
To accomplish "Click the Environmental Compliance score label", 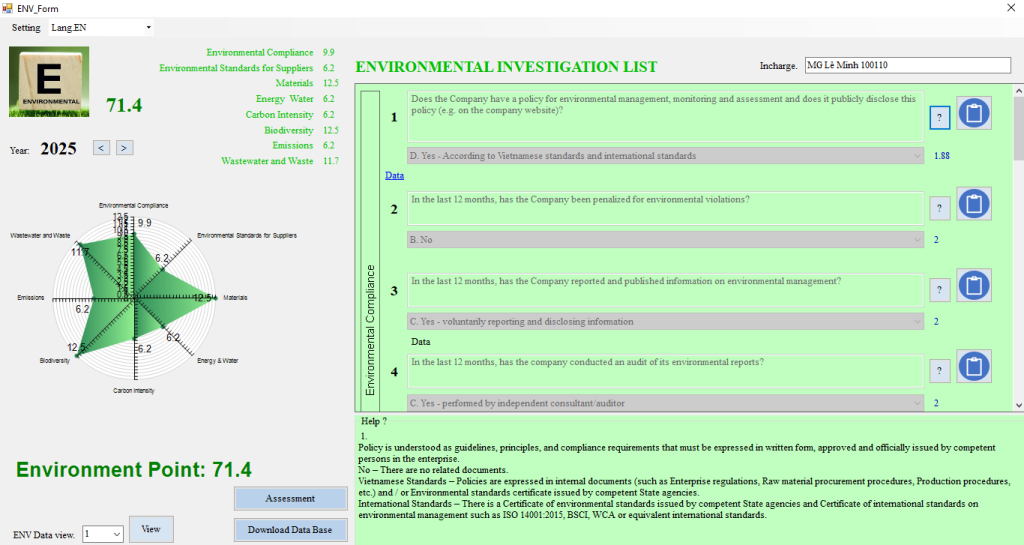I will point(260,52).
